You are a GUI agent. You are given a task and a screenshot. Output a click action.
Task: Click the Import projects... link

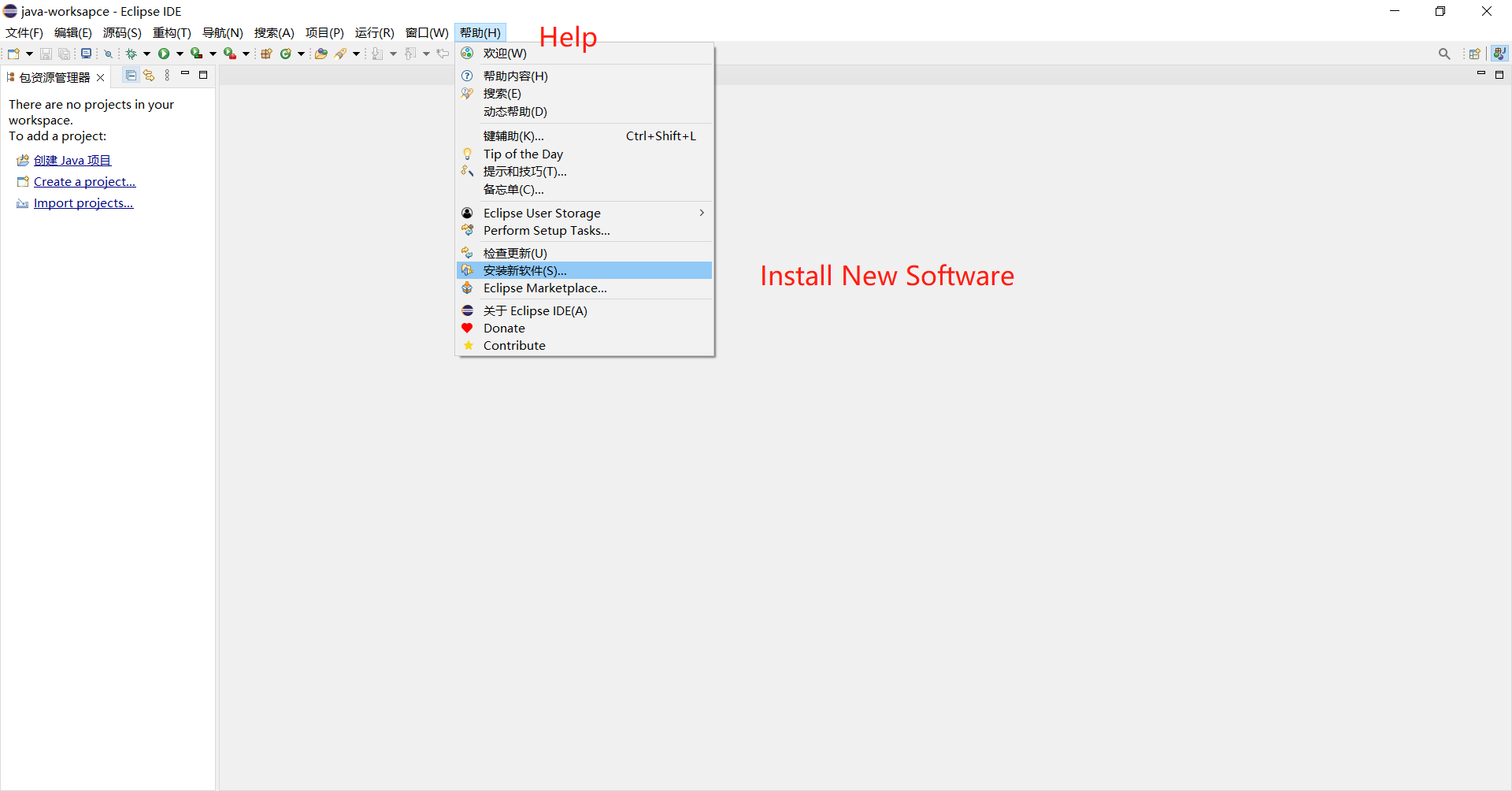click(83, 202)
